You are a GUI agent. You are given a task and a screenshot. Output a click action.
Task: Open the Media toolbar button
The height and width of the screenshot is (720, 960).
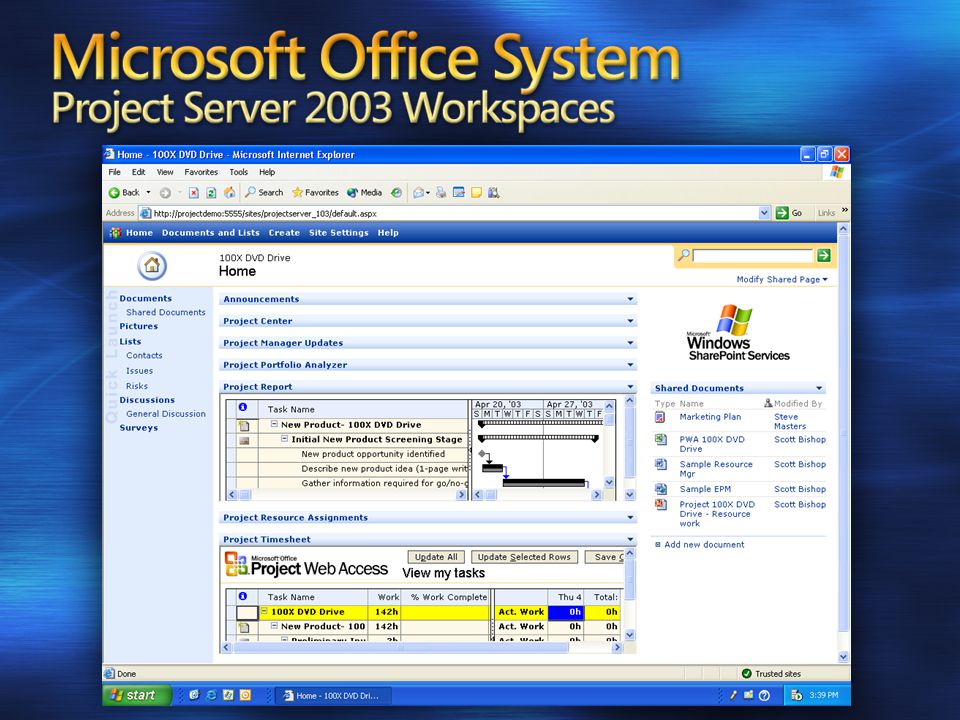click(x=364, y=192)
